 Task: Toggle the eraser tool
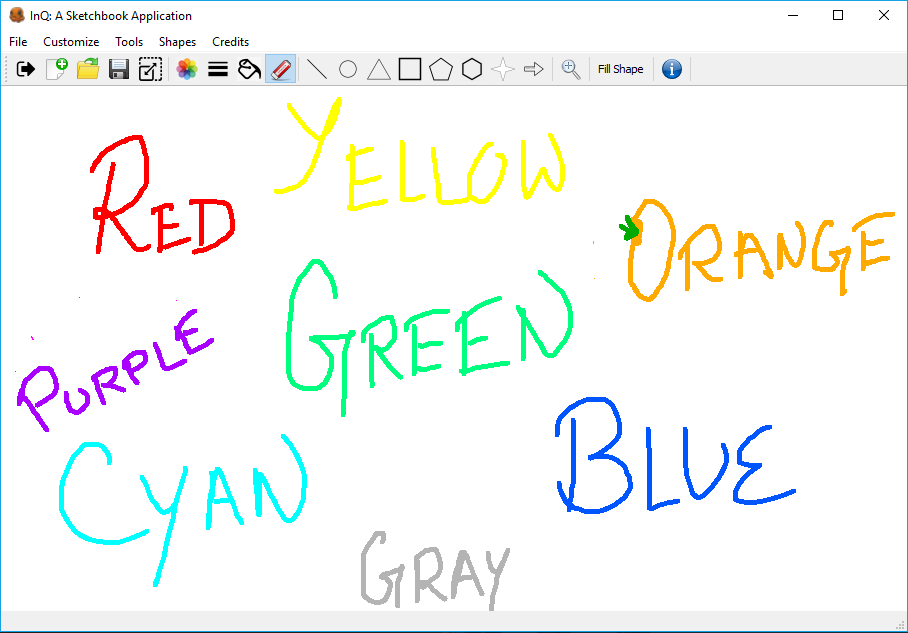coord(281,69)
